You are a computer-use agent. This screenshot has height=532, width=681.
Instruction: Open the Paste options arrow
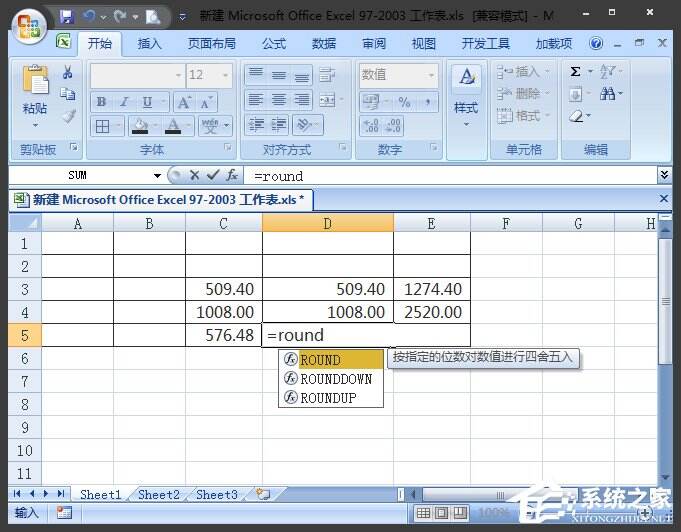(x=35, y=125)
